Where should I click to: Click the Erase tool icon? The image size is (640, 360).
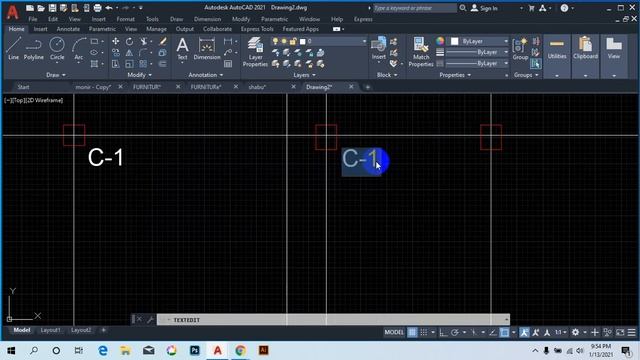point(162,41)
